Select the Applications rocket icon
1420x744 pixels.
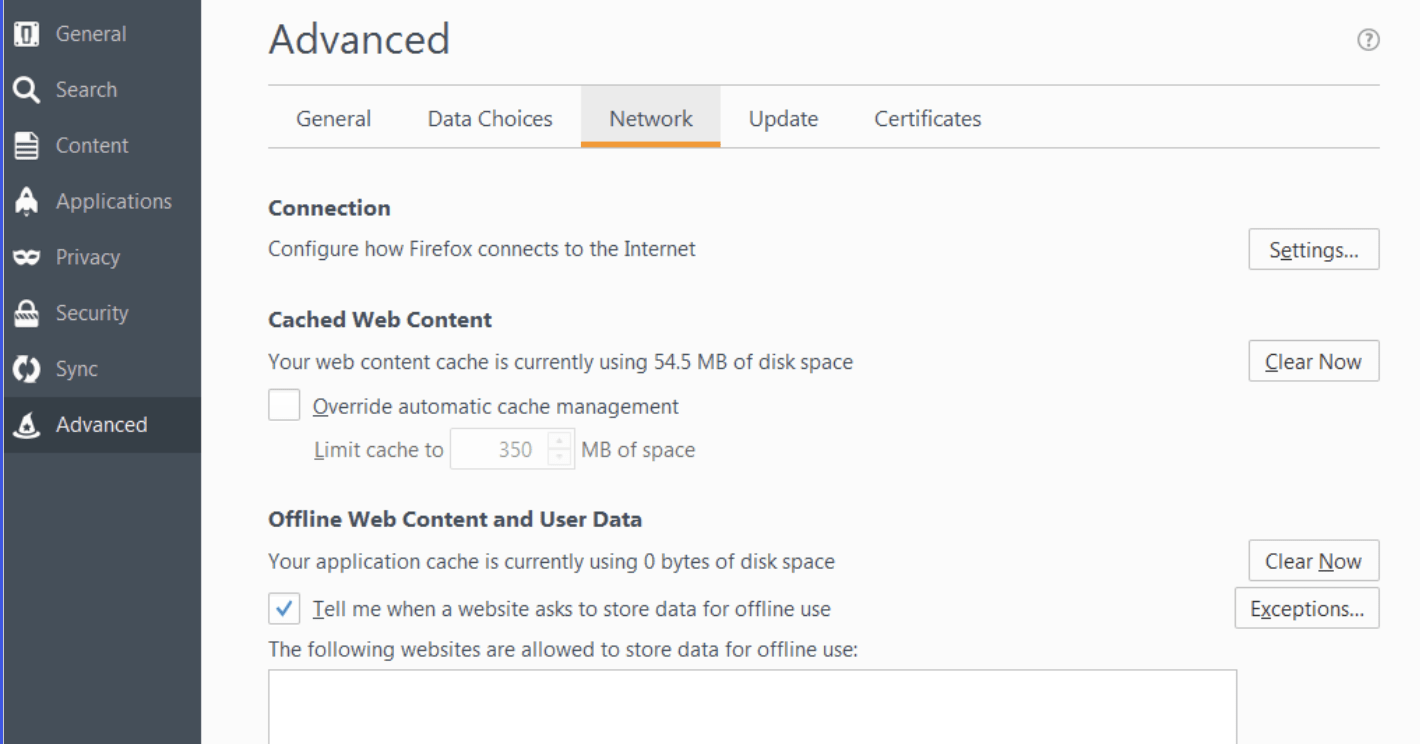click(26, 201)
